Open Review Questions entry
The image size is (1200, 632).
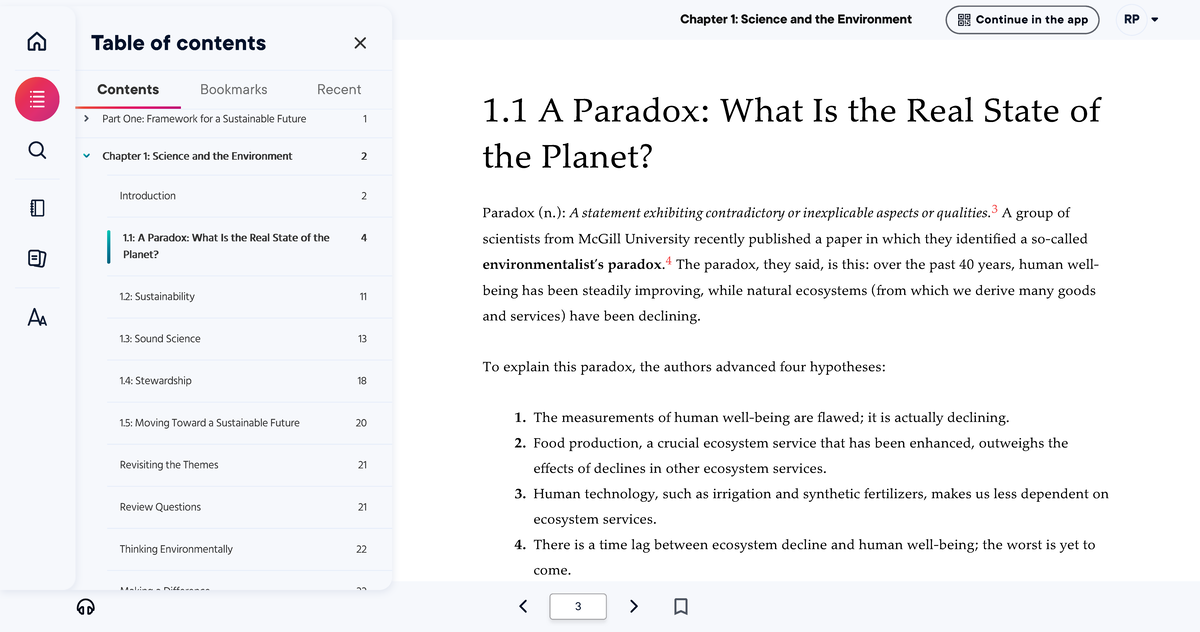tap(160, 507)
